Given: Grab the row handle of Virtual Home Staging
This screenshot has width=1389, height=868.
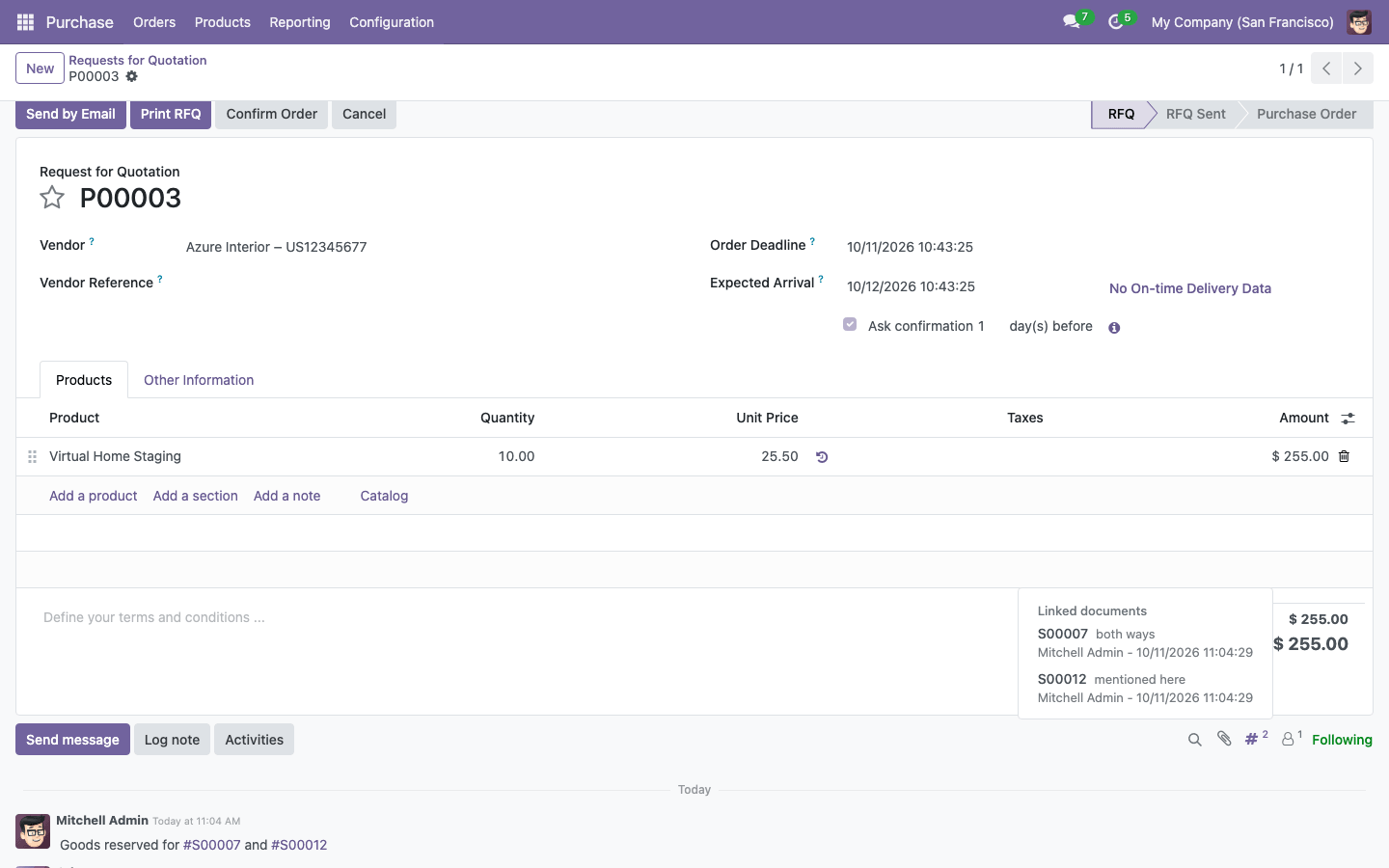Looking at the screenshot, I should click(x=32, y=457).
